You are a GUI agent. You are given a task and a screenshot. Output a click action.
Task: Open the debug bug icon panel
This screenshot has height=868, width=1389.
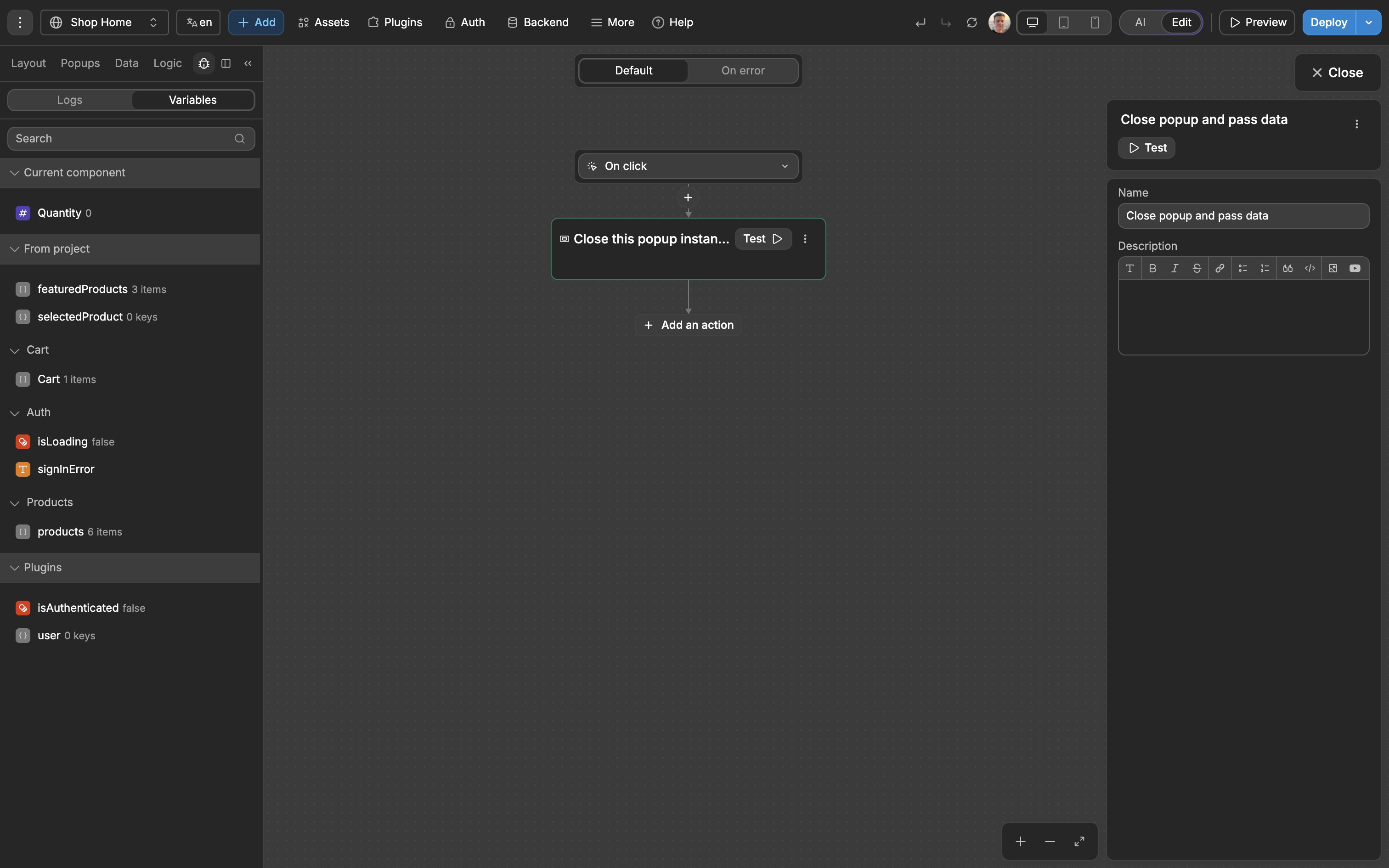click(204, 63)
